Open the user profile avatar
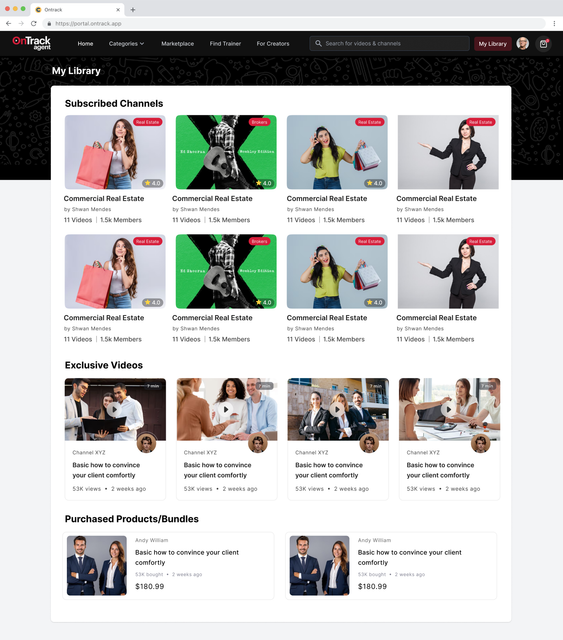The image size is (563, 640). pos(523,43)
